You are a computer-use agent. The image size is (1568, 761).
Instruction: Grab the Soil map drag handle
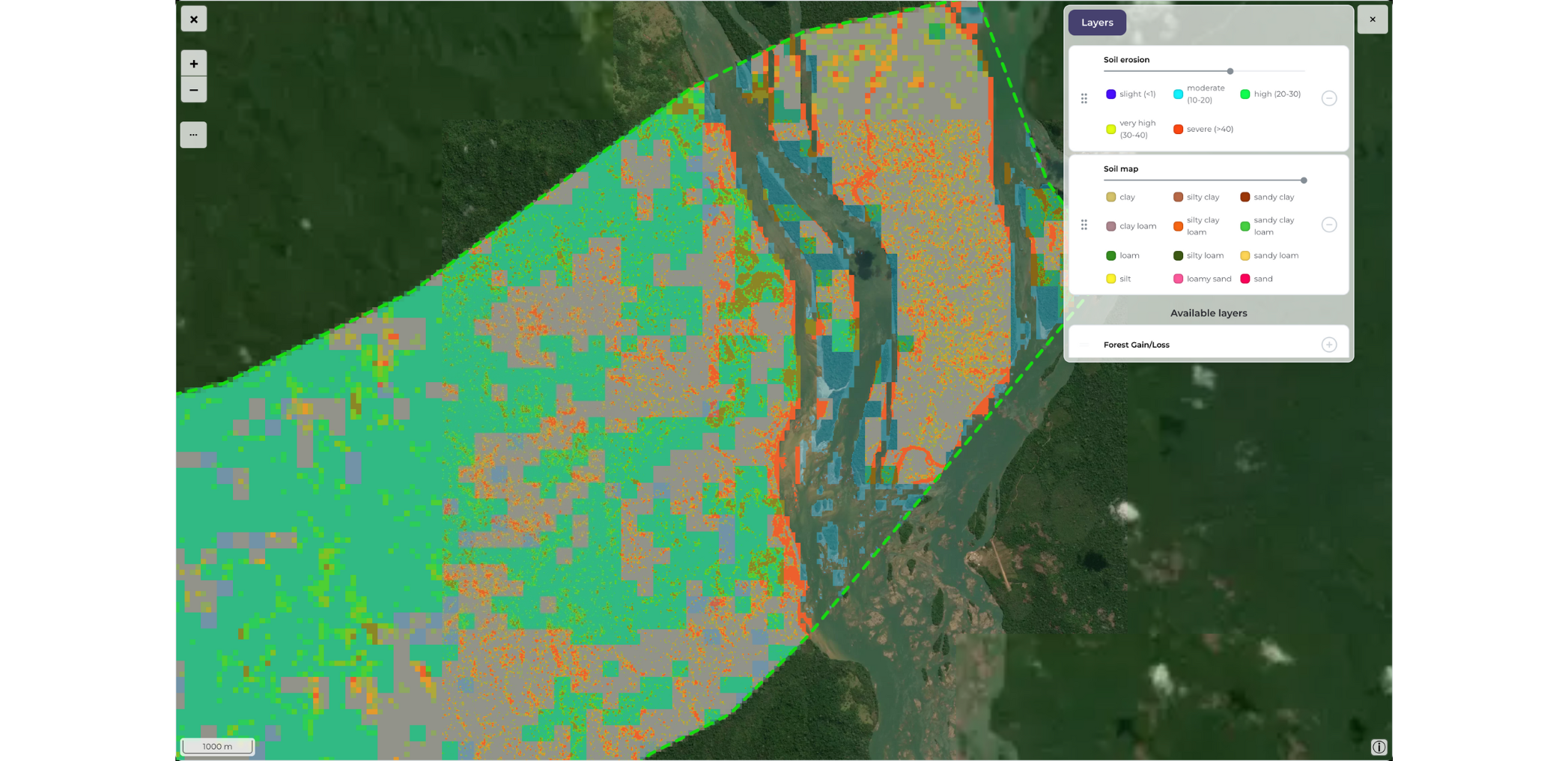(x=1084, y=225)
